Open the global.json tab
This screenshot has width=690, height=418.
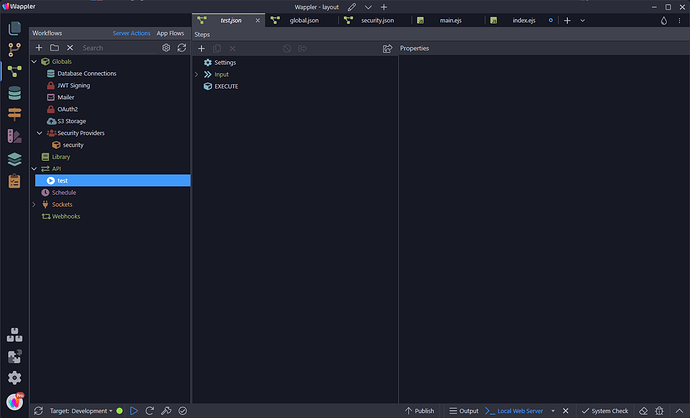pyautogui.click(x=302, y=20)
